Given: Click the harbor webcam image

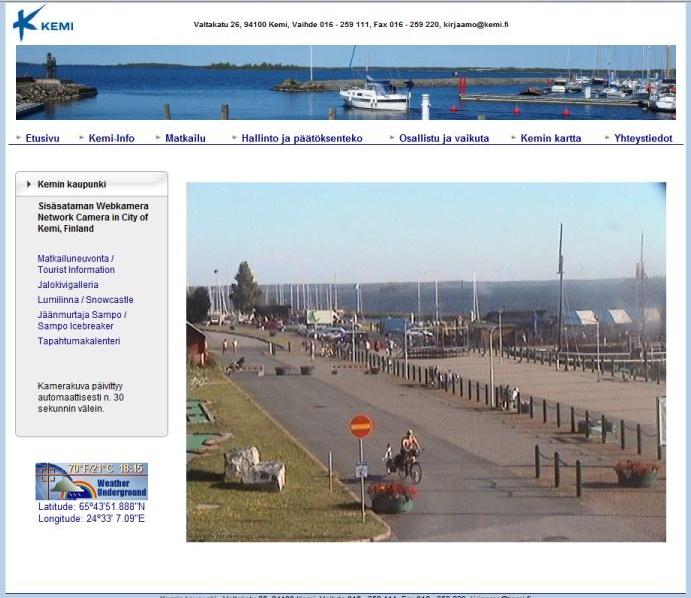Looking at the screenshot, I should pyautogui.click(x=426, y=362).
